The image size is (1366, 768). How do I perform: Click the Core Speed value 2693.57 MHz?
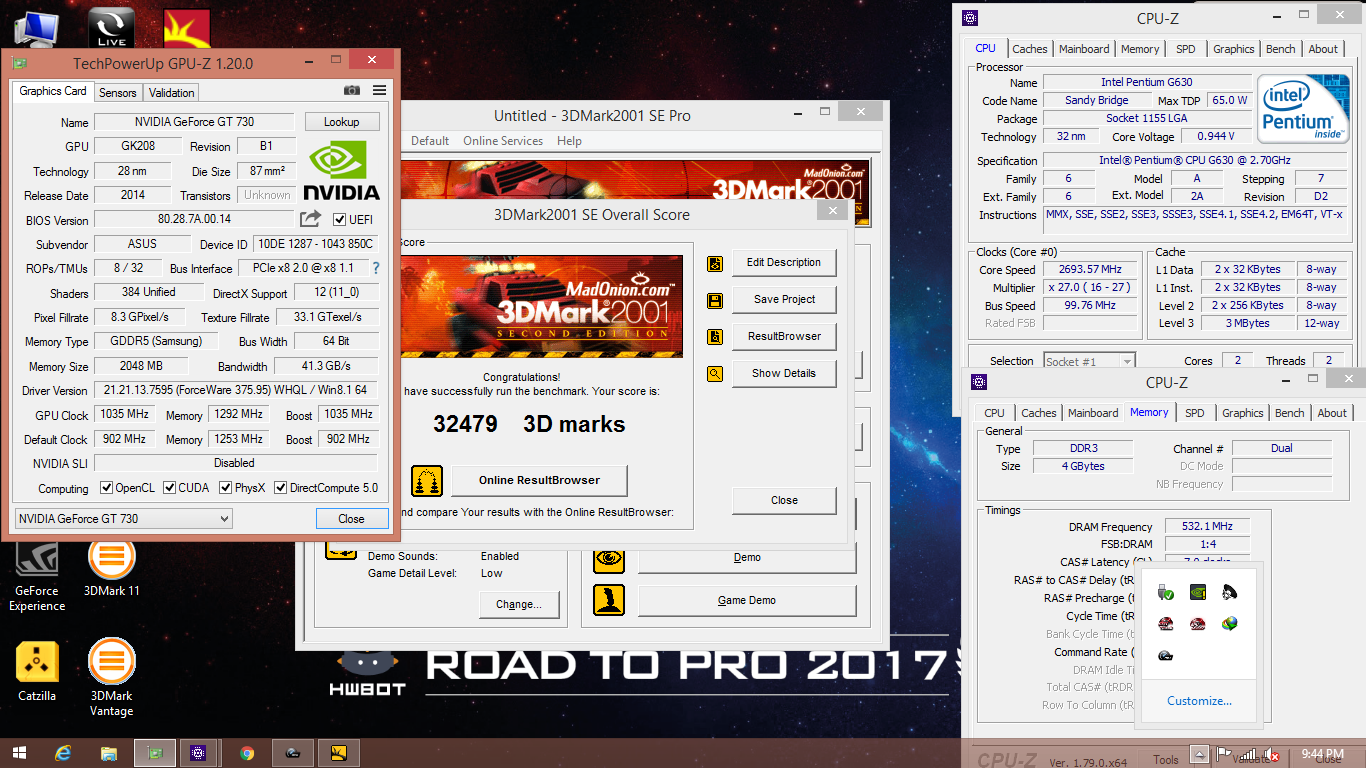pyautogui.click(x=1090, y=270)
